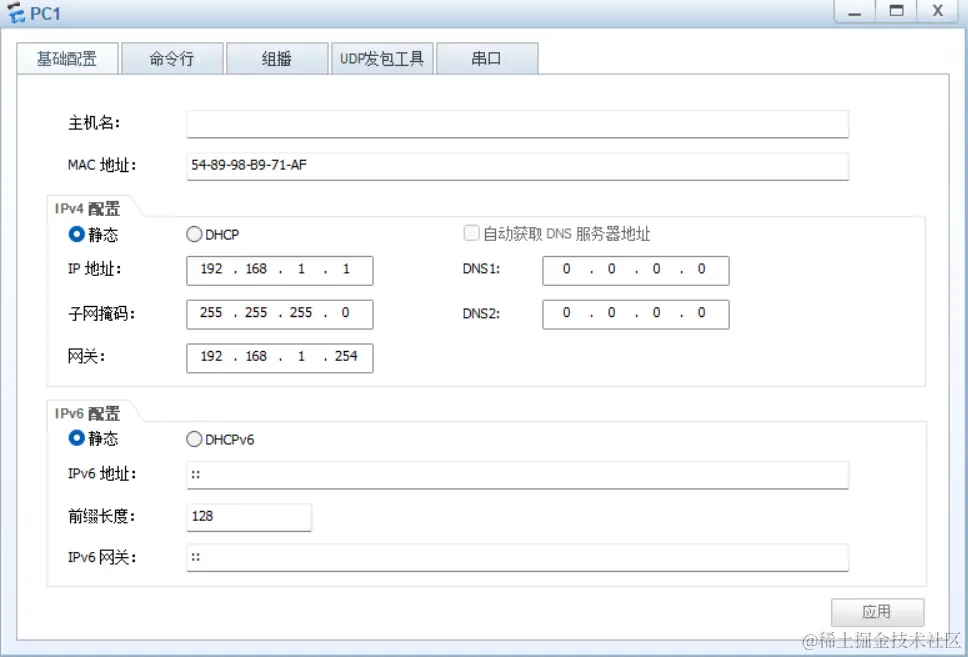This screenshot has width=968, height=657.
Task: Focus the 子网掩码 subnet mask field
Action: [279, 314]
